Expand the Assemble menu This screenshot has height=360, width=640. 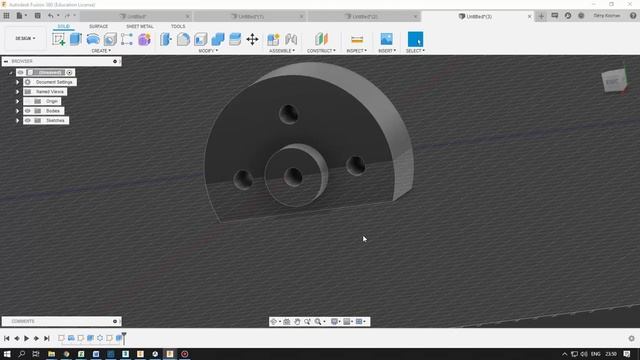[282, 51]
